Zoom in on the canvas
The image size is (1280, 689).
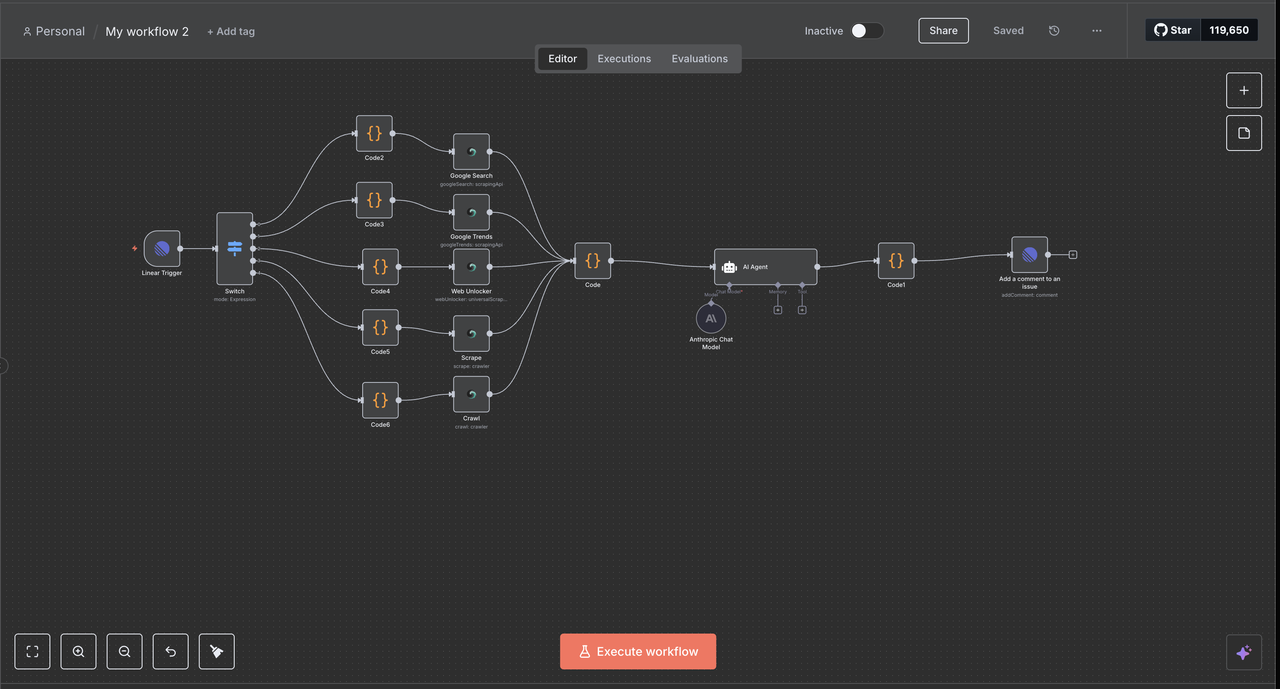click(x=78, y=651)
